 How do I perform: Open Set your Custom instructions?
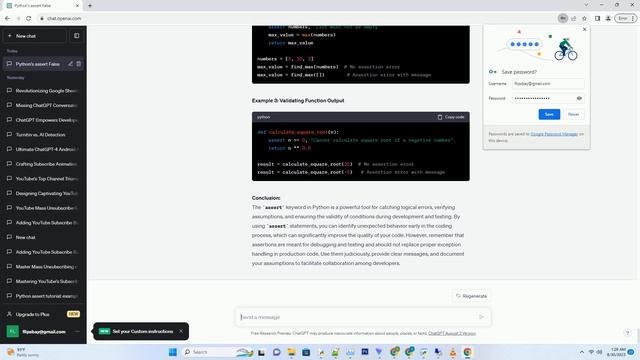tap(143, 331)
